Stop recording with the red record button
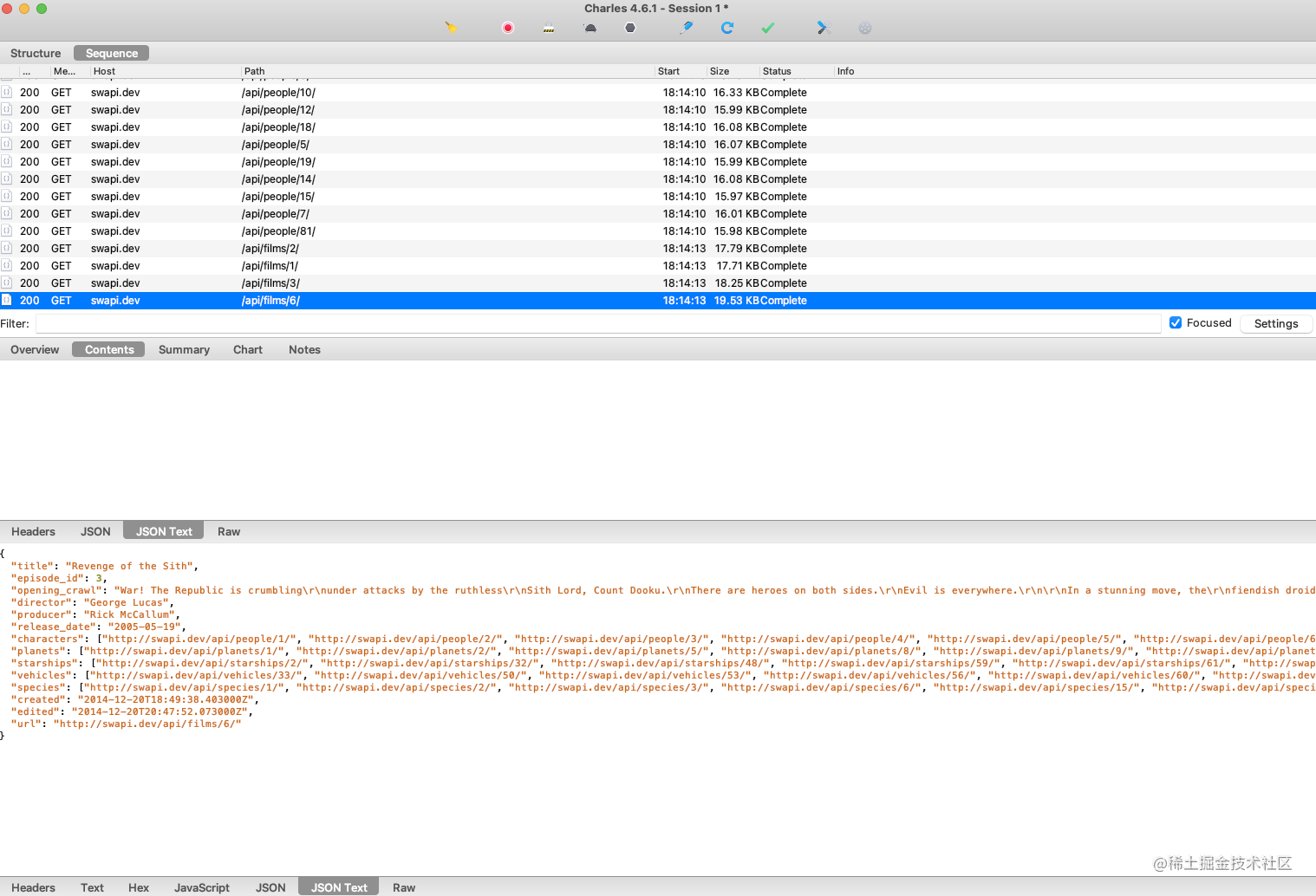Viewport: 1316px width, 896px height. pos(508,28)
